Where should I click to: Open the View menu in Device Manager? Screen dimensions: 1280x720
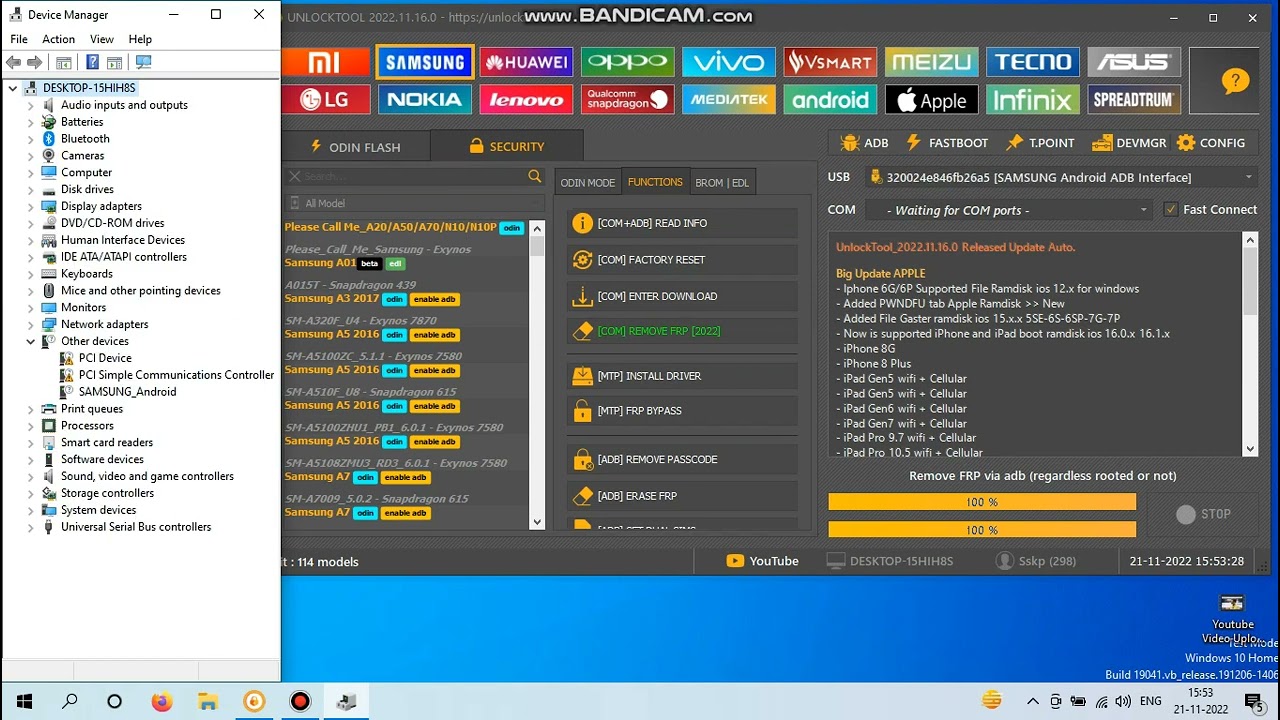102,39
